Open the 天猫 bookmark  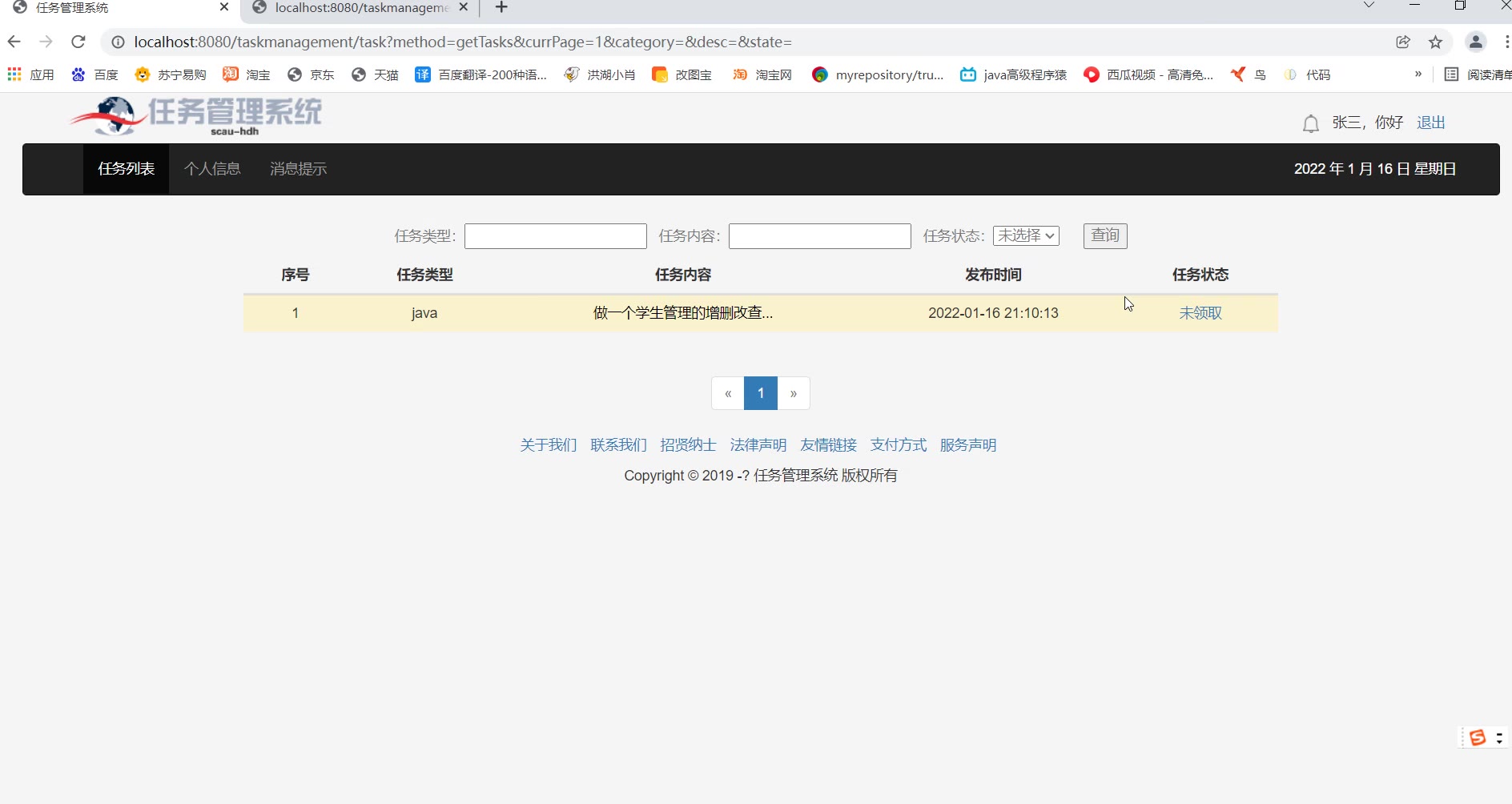[375, 74]
